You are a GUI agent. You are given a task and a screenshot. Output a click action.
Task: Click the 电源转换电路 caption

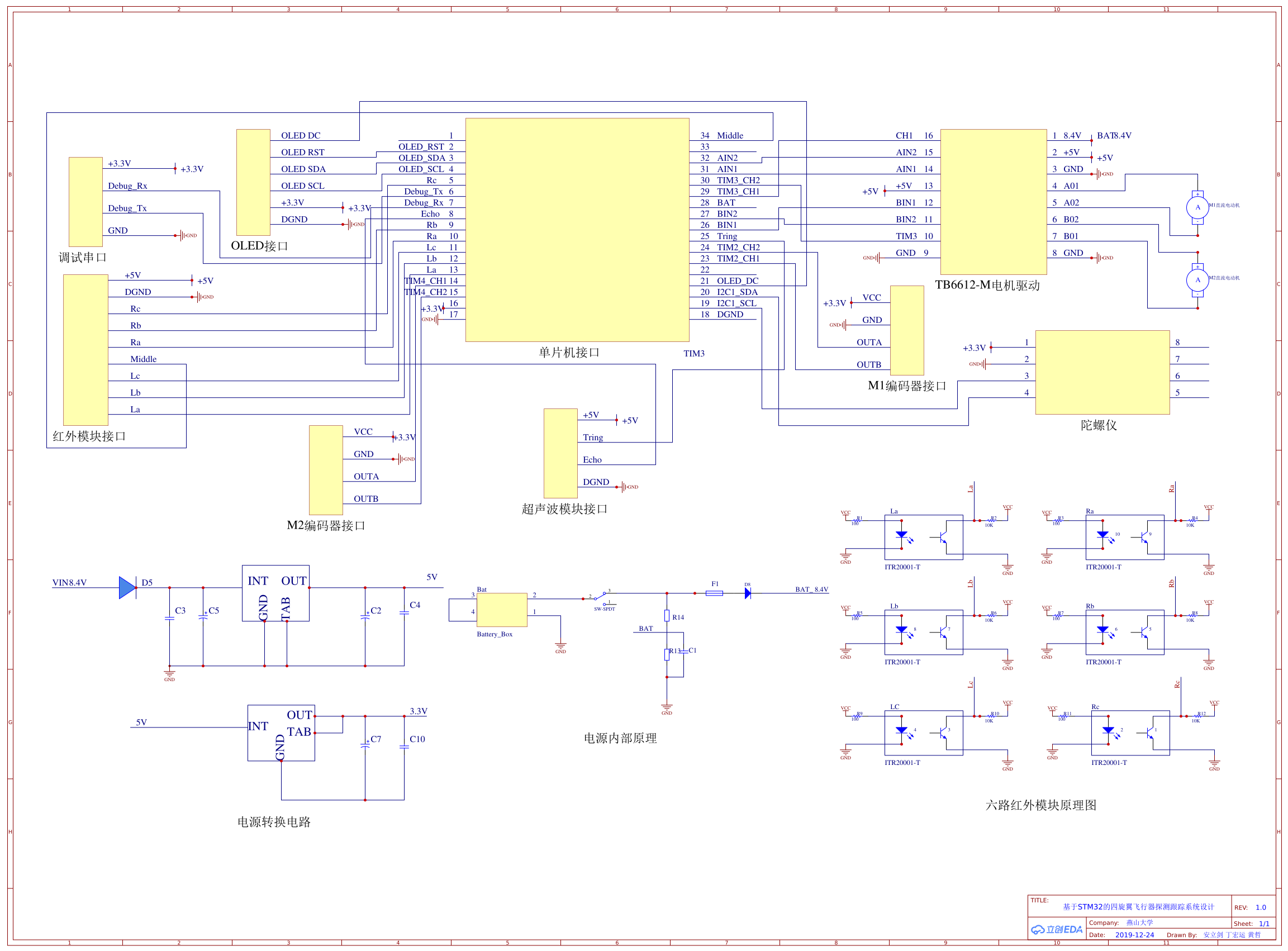point(274,822)
